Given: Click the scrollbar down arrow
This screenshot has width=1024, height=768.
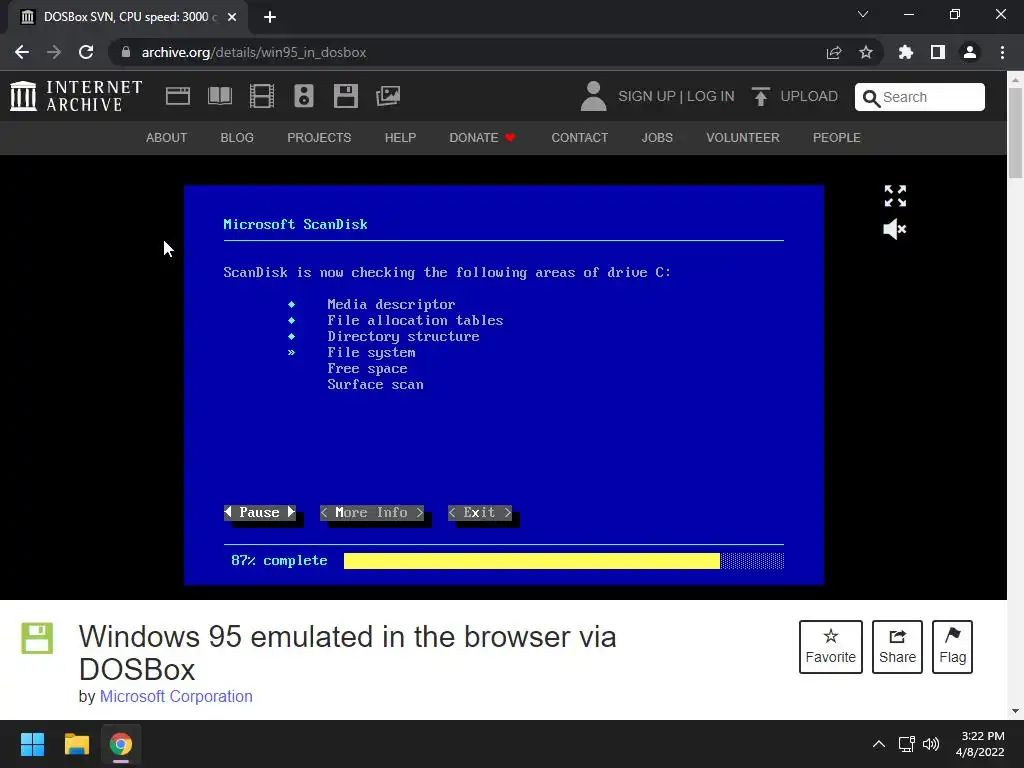Looking at the screenshot, I should pos(1015,711).
